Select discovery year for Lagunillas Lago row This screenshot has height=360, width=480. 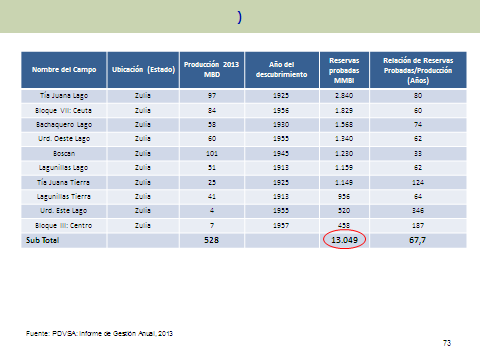click(x=281, y=168)
